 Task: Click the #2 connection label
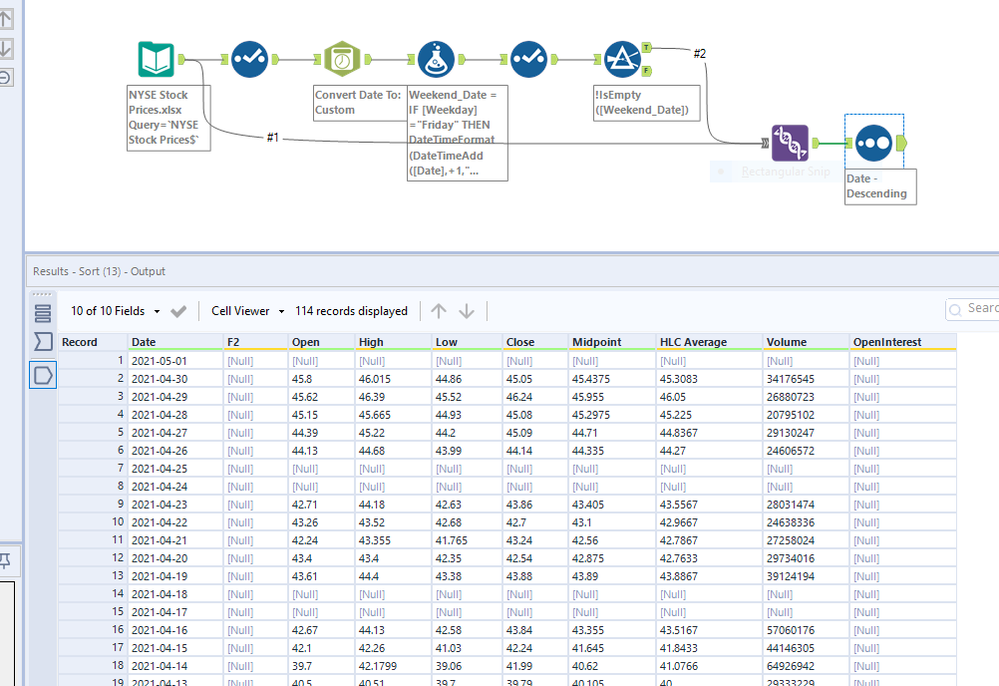(700, 54)
